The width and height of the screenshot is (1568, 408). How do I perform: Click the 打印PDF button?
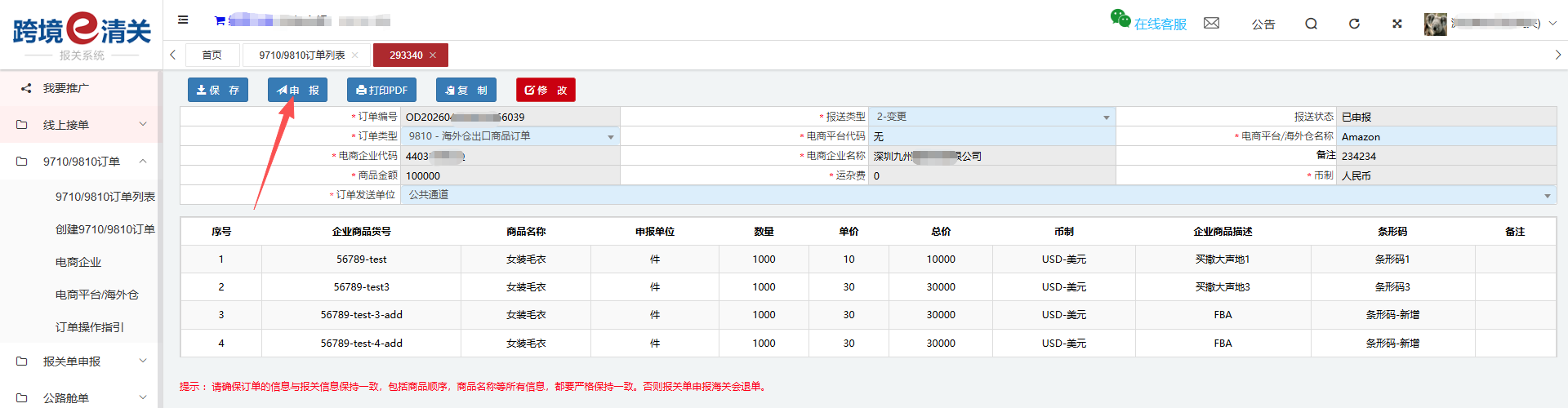[x=381, y=90]
